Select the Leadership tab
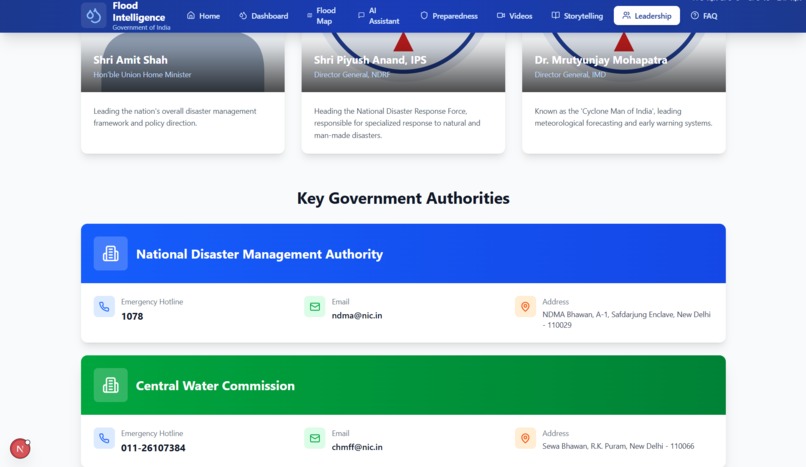 click(647, 16)
